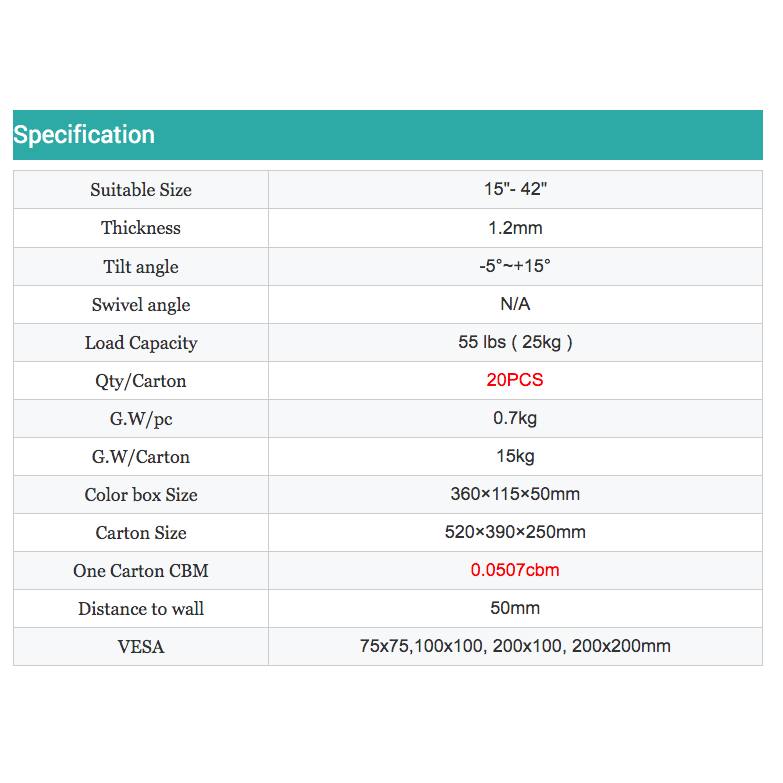This screenshot has width=783, height=783.
Task: Click the red 20PCS quantity text
Action: pyautogui.click(x=515, y=380)
